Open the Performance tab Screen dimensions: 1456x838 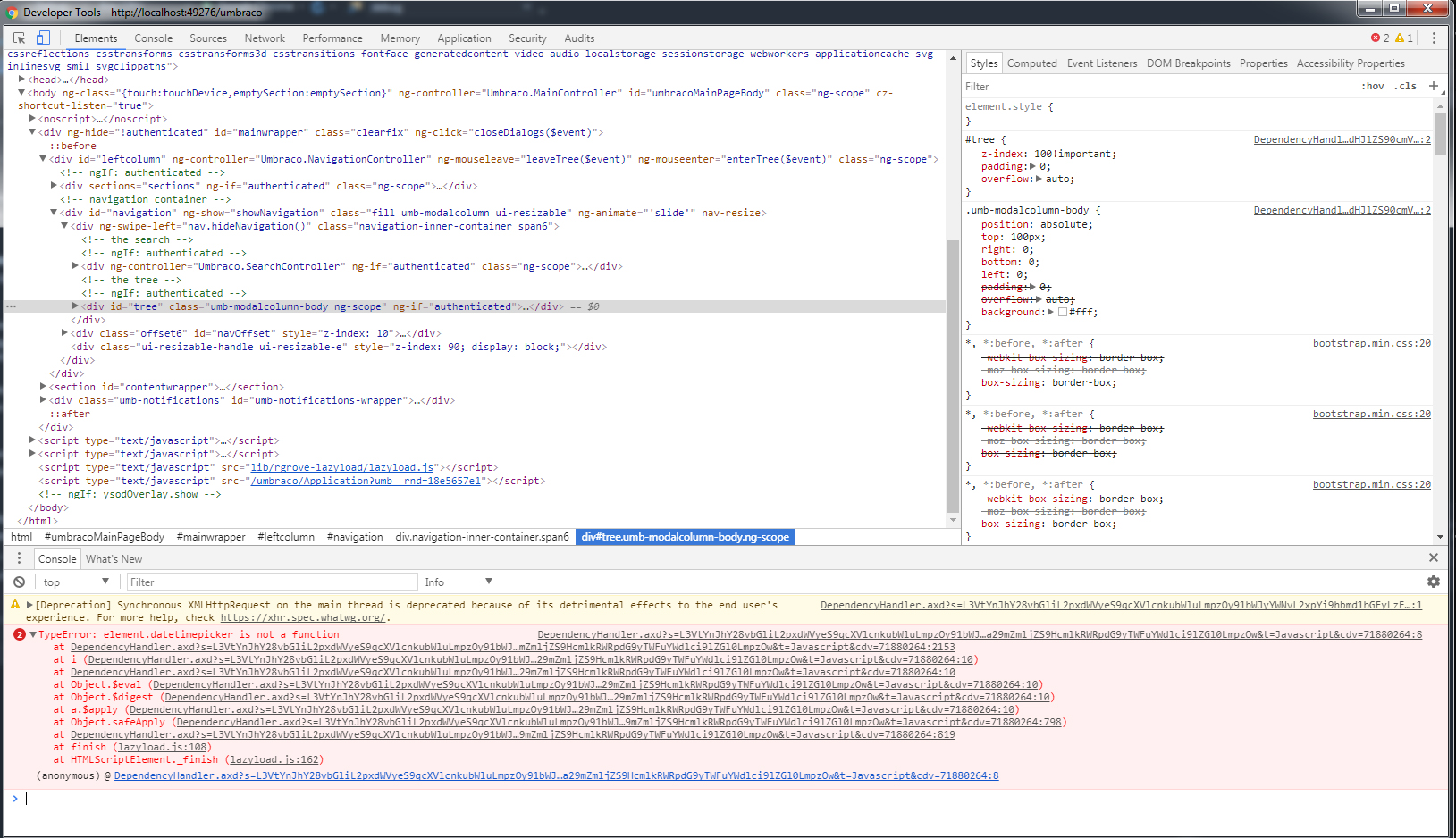pos(332,38)
